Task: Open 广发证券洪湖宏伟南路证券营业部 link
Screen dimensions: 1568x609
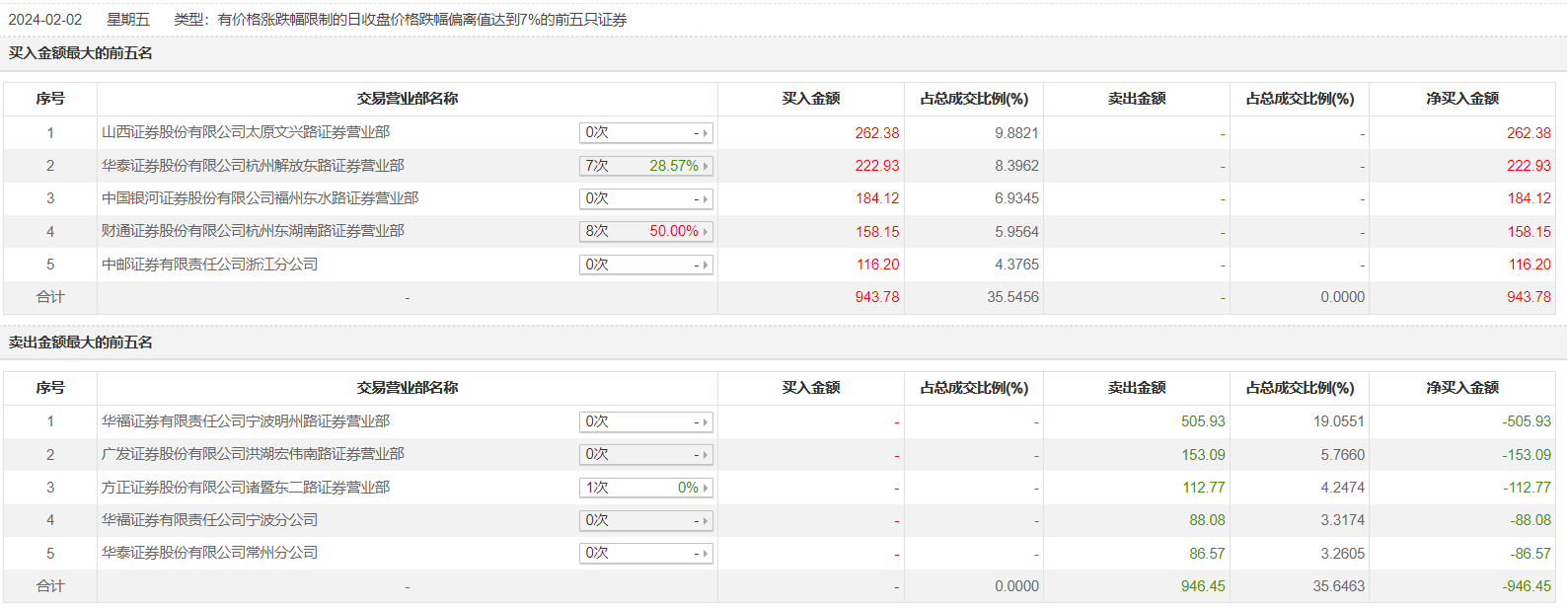Action: point(253,454)
